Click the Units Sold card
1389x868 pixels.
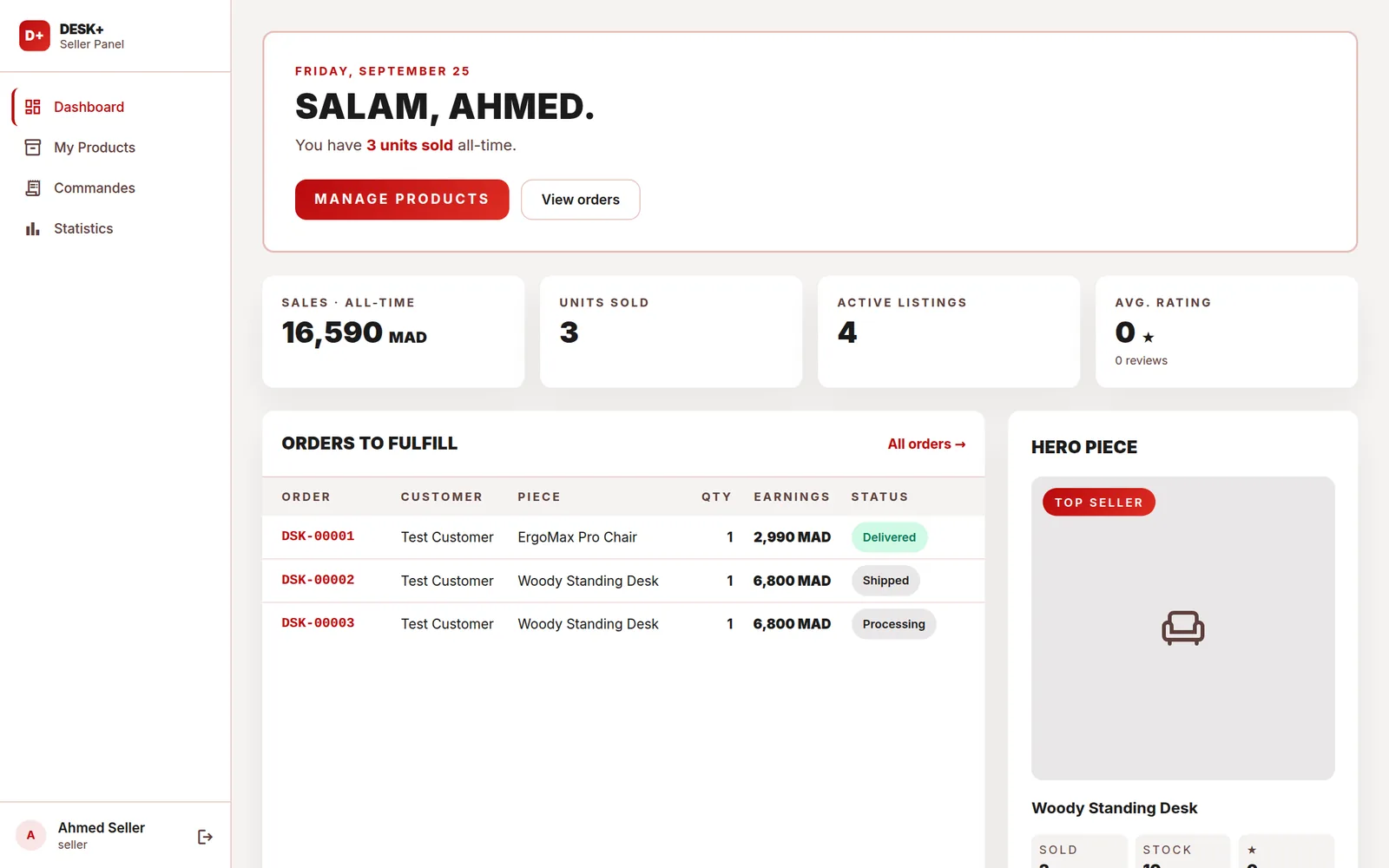click(671, 332)
